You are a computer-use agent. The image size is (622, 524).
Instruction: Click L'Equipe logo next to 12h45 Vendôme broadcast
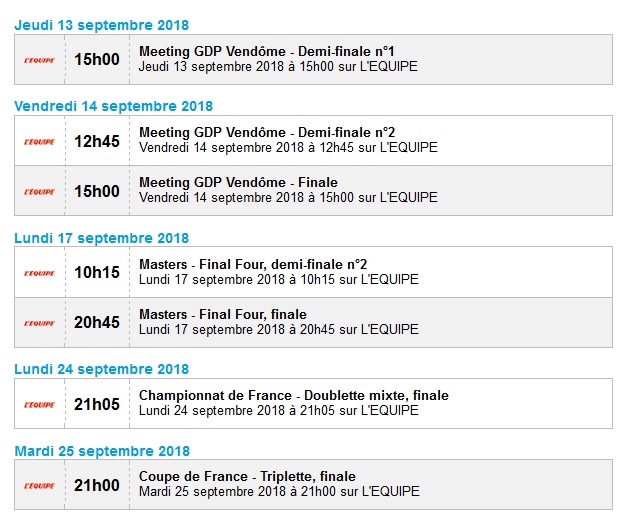coord(40,141)
